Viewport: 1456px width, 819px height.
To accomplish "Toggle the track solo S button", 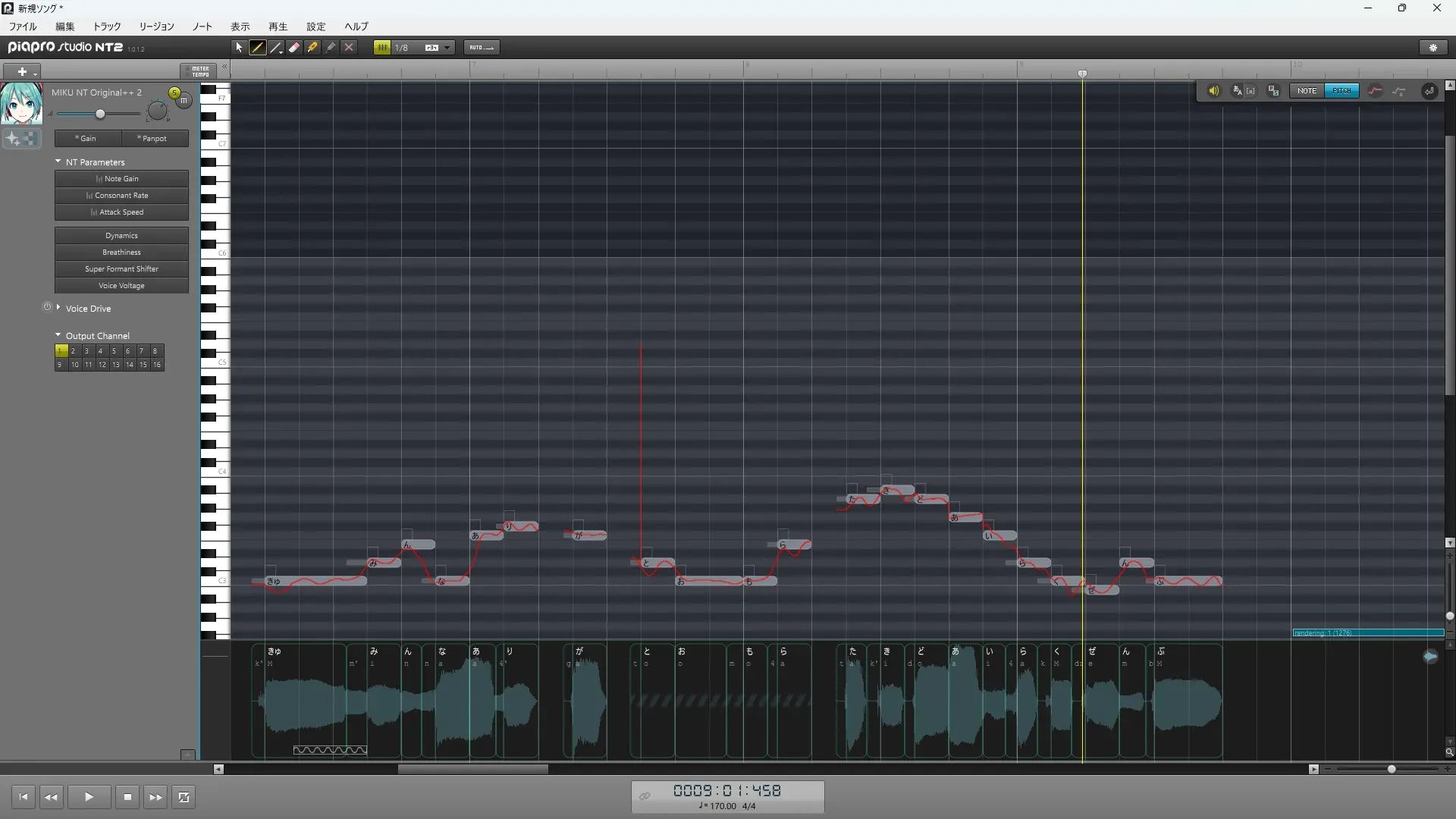I will tap(174, 93).
